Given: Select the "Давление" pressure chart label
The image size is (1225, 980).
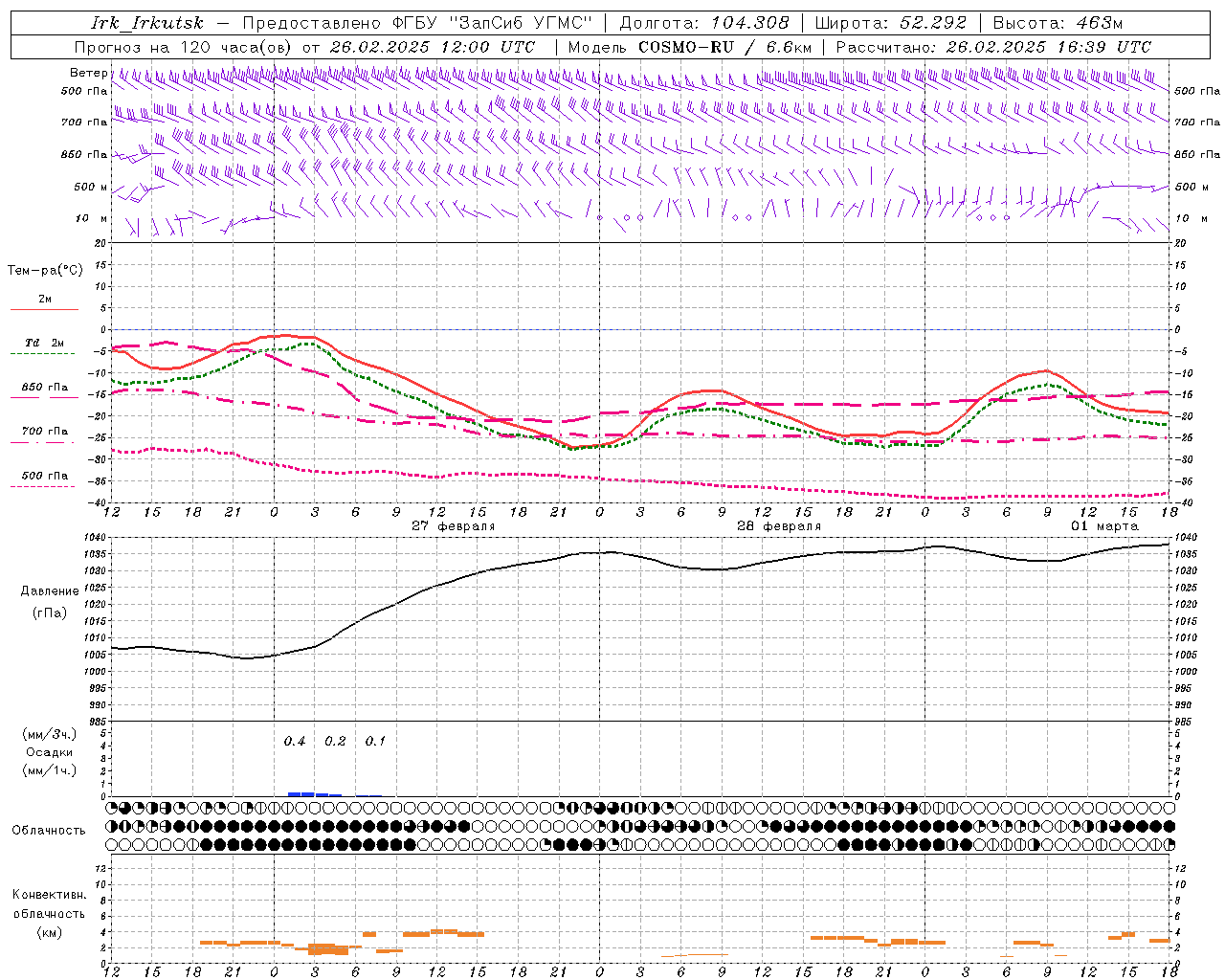Looking at the screenshot, I should [x=50, y=590].
